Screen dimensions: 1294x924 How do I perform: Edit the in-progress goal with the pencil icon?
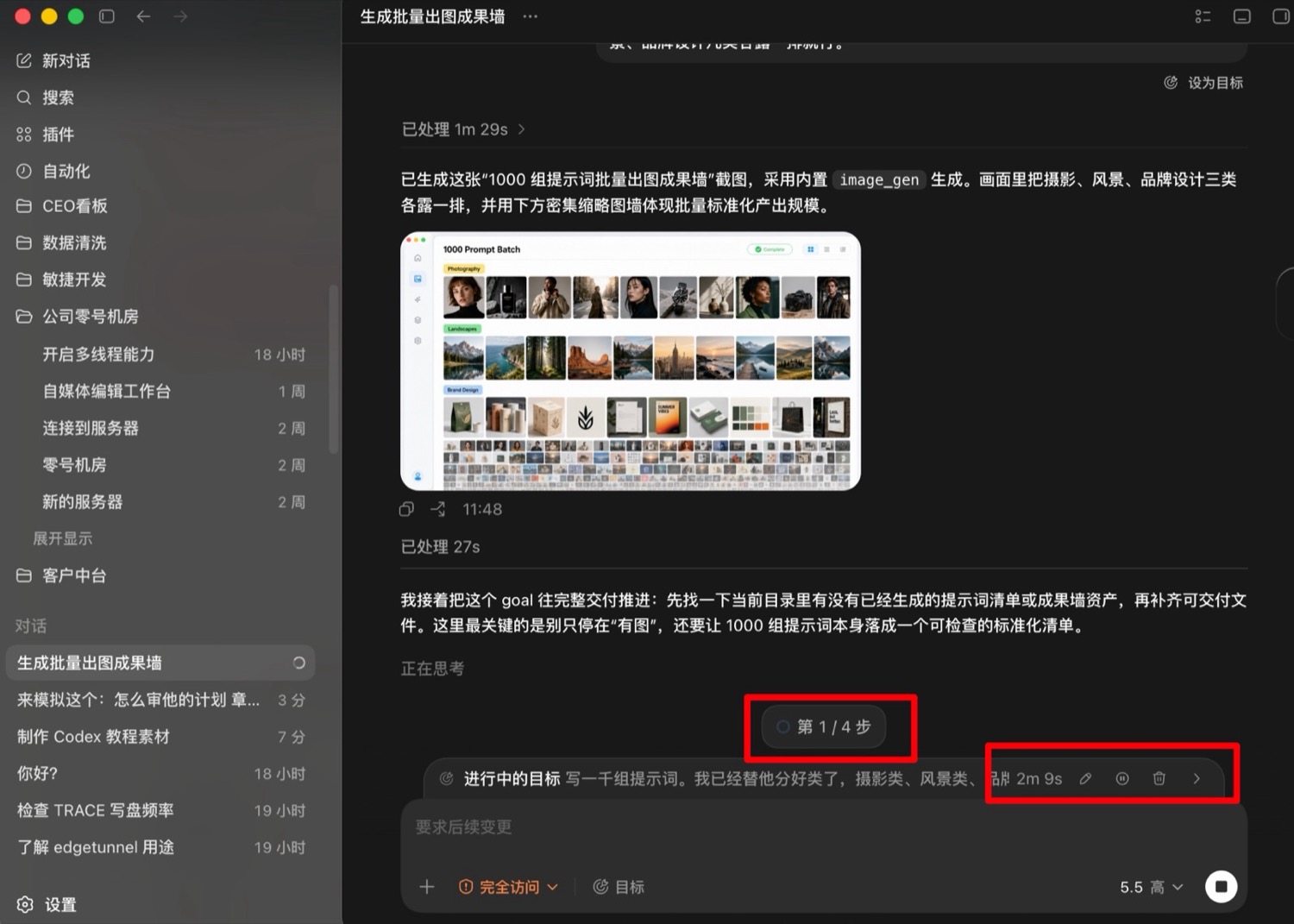[x=1085, y=778]
